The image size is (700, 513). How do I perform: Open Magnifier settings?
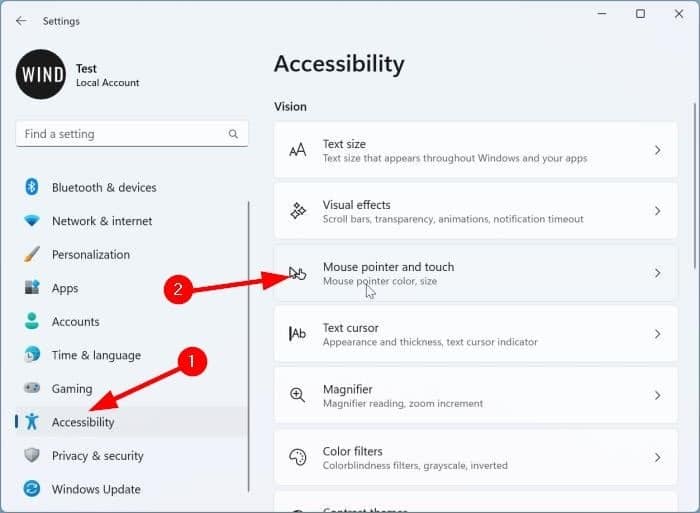tap(476, 395)
